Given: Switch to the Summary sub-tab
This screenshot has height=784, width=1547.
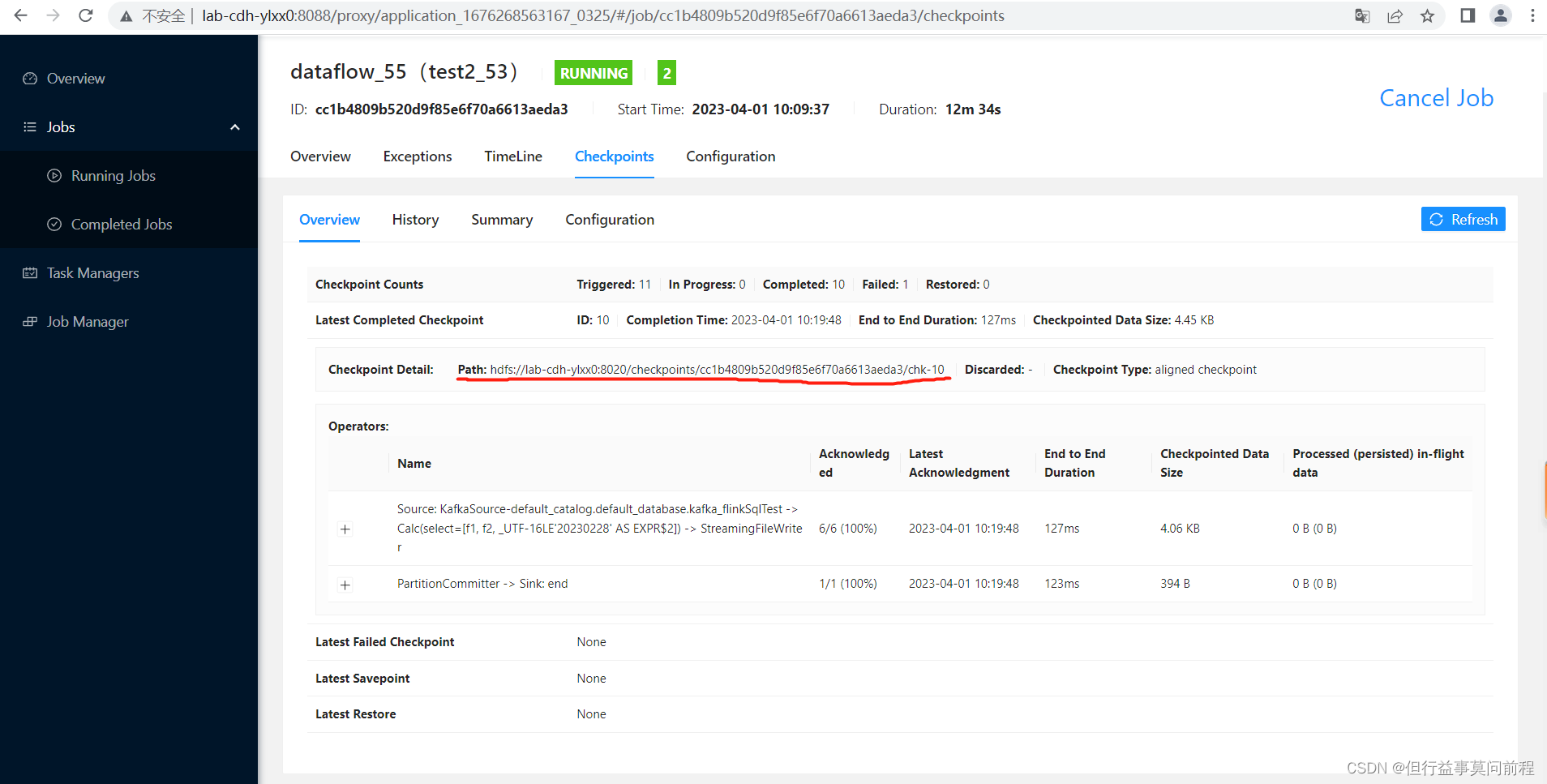Looking at the screenshot, I should [502, 220].
